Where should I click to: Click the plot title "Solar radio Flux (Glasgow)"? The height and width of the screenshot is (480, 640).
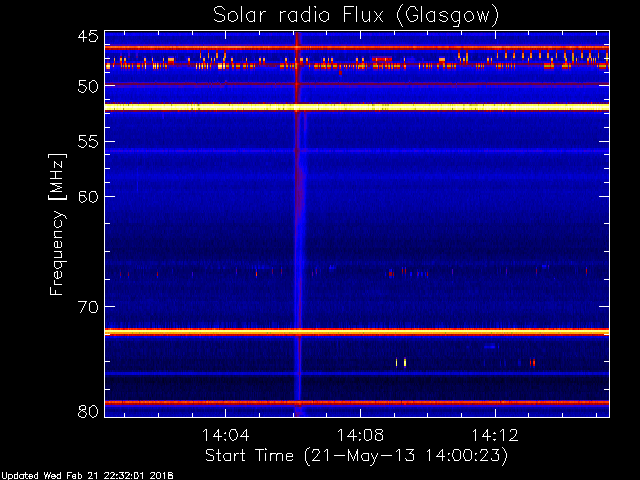tap(356, 16)
